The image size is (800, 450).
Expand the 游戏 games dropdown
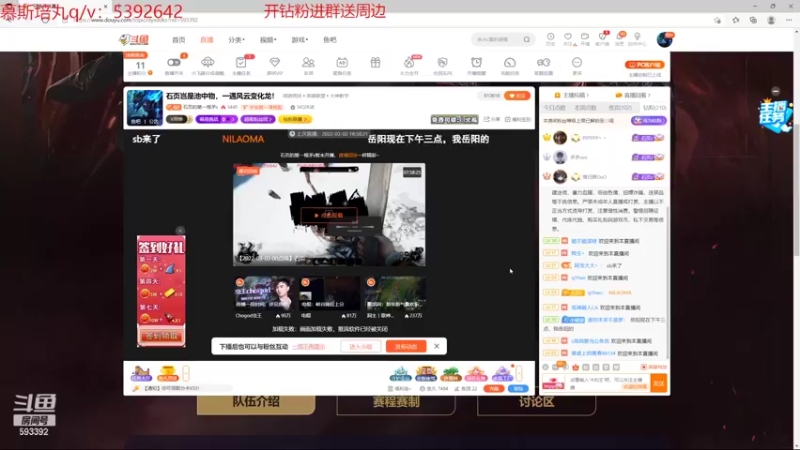[299, 40]
